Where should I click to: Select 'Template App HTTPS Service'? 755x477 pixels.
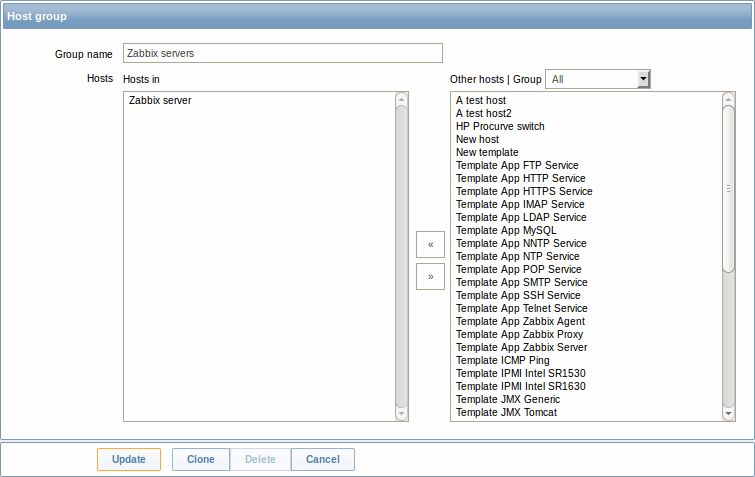coord(524,191)
